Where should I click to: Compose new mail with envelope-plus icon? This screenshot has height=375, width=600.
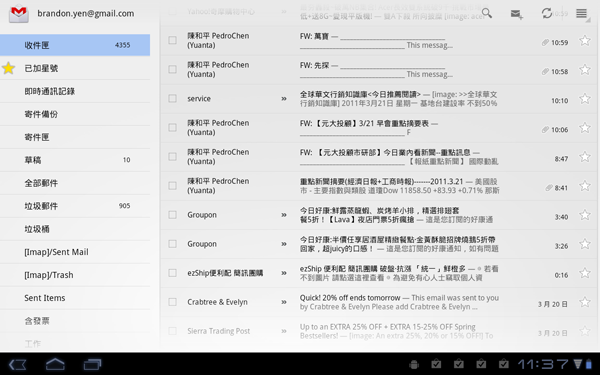tap(517, 14)
